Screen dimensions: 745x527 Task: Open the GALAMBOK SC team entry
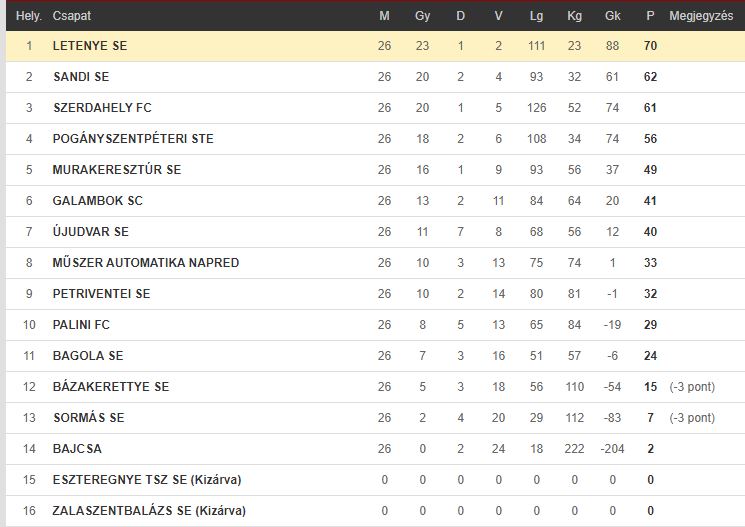[97, 201]
